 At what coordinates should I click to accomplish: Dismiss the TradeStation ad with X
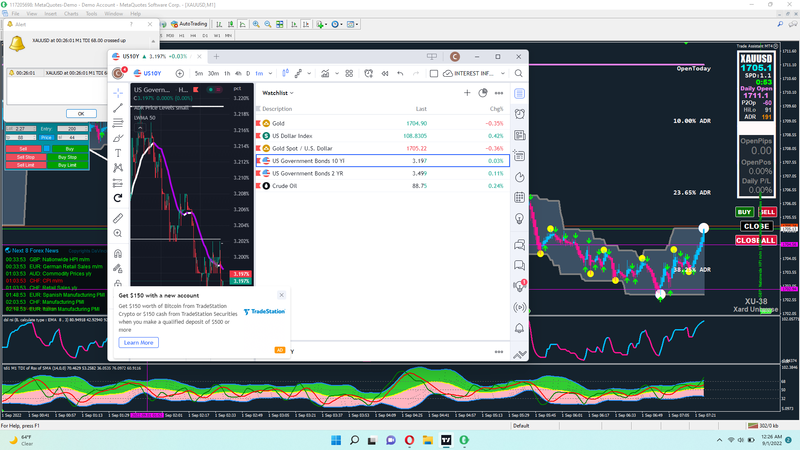282,295
